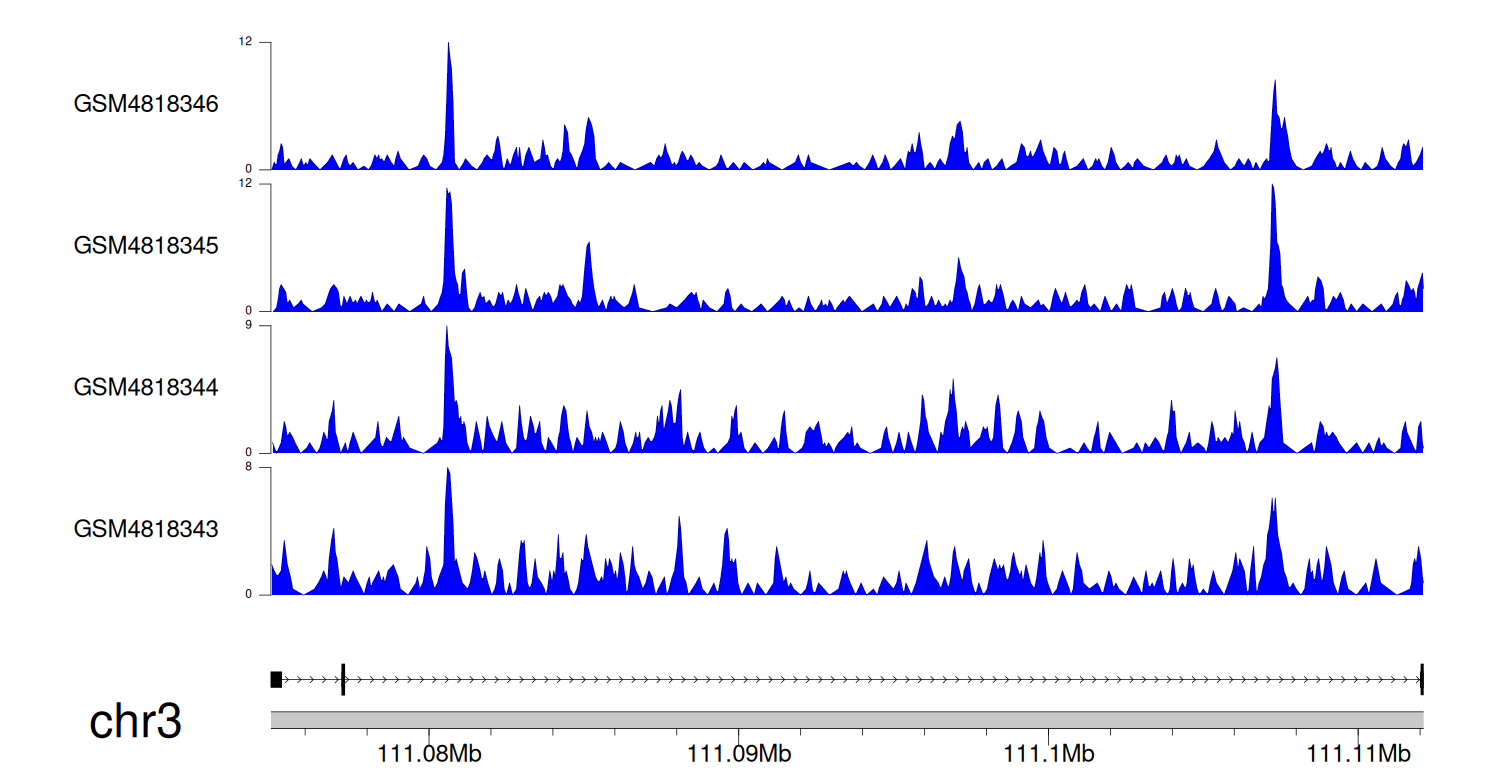Click the 111.09Mb axis position label
Viewport: 1500px width, 780px height.
pos(740,753)
